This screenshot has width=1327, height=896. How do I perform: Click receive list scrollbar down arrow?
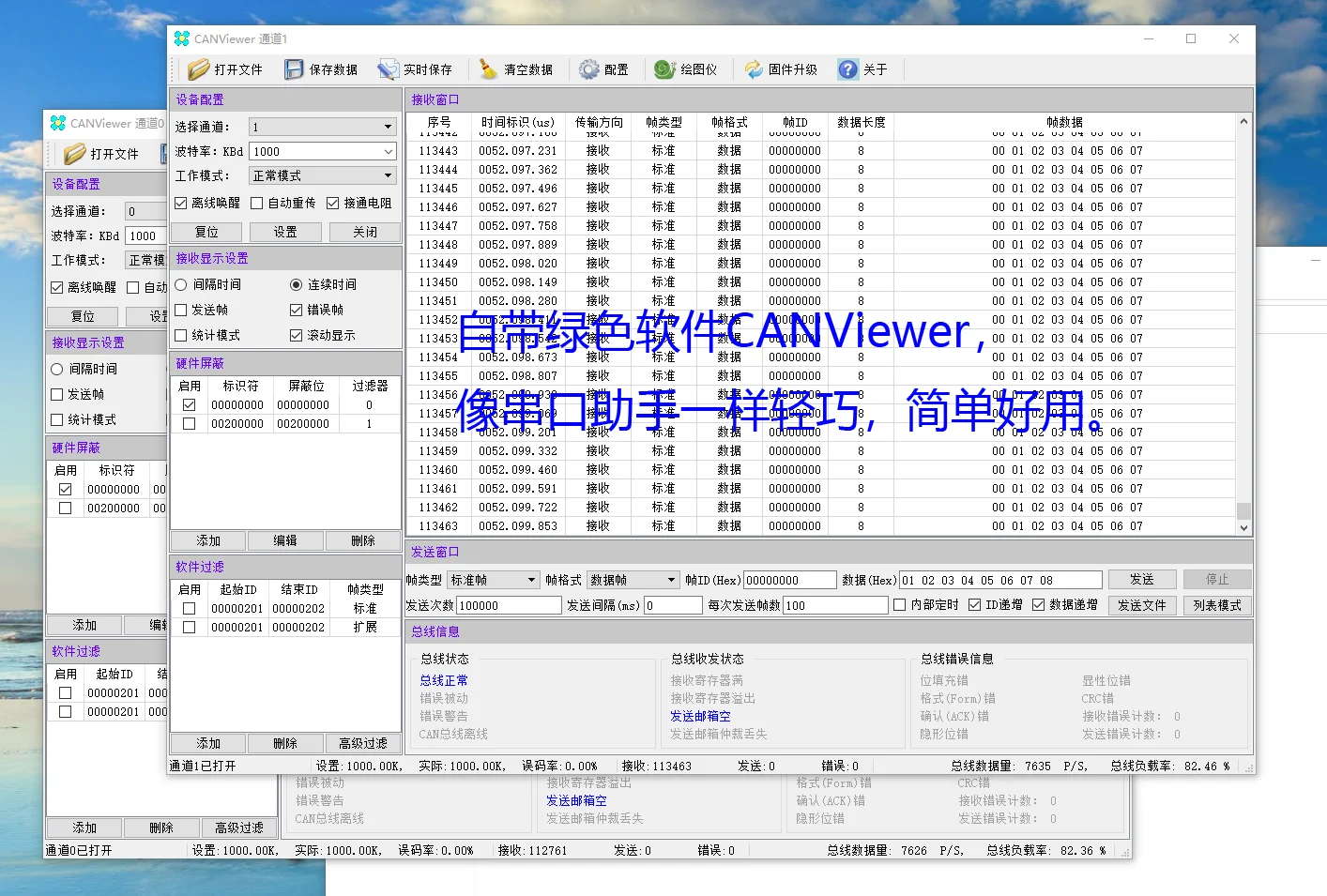pos(1243,528)
